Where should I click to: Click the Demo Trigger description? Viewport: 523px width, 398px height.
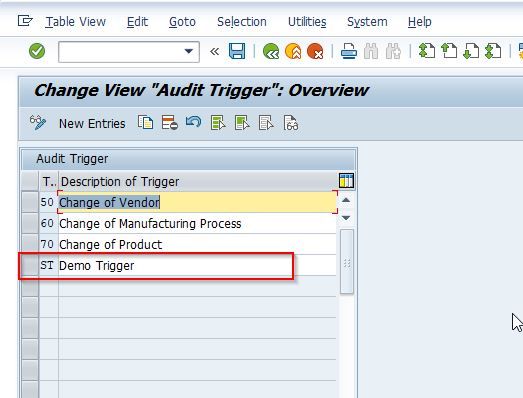pos(197,265)
